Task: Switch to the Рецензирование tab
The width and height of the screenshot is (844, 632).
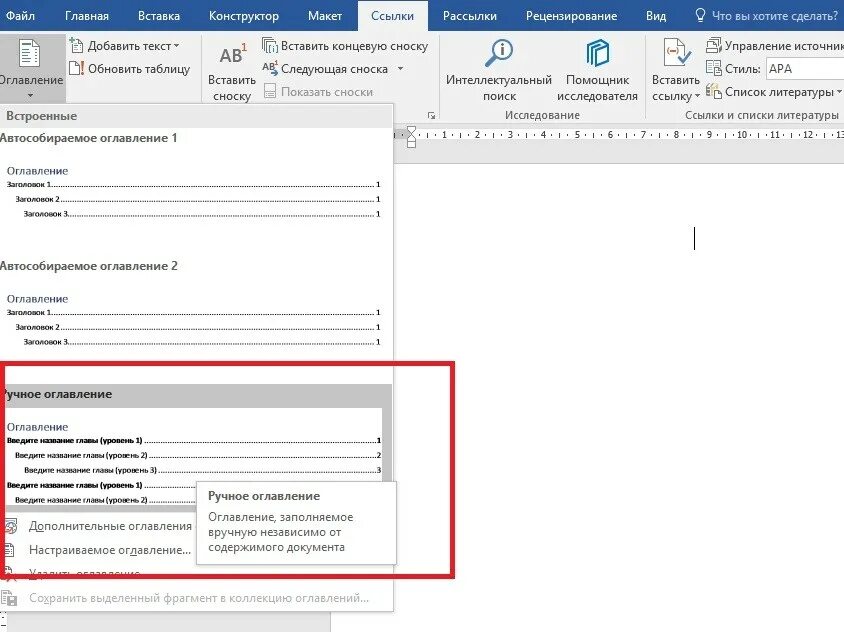Action: tap(571, 16)
